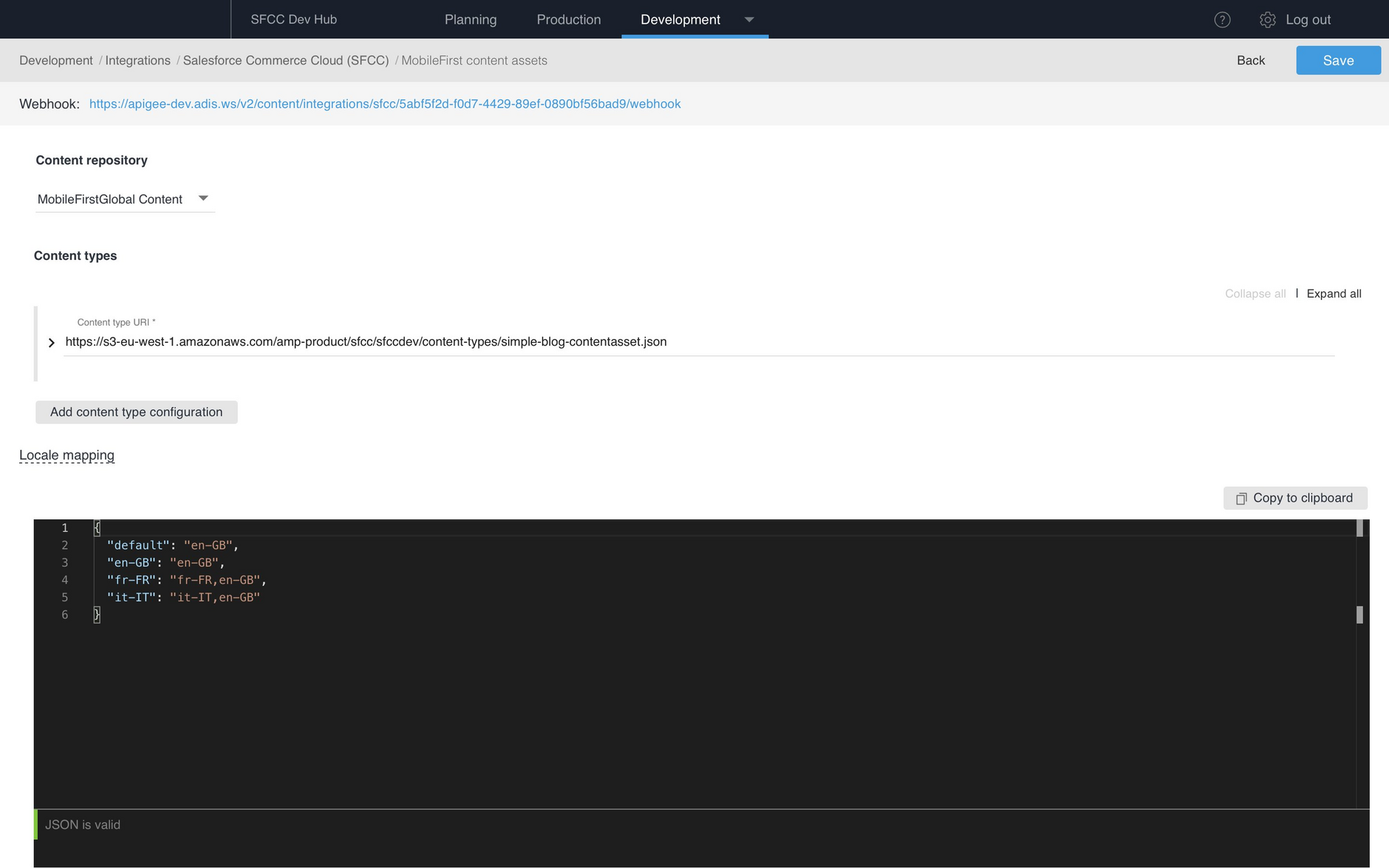
Task: Open Salesforce Commerce Cloud (SFCC) breadcrumb
Action: (286, 61)
